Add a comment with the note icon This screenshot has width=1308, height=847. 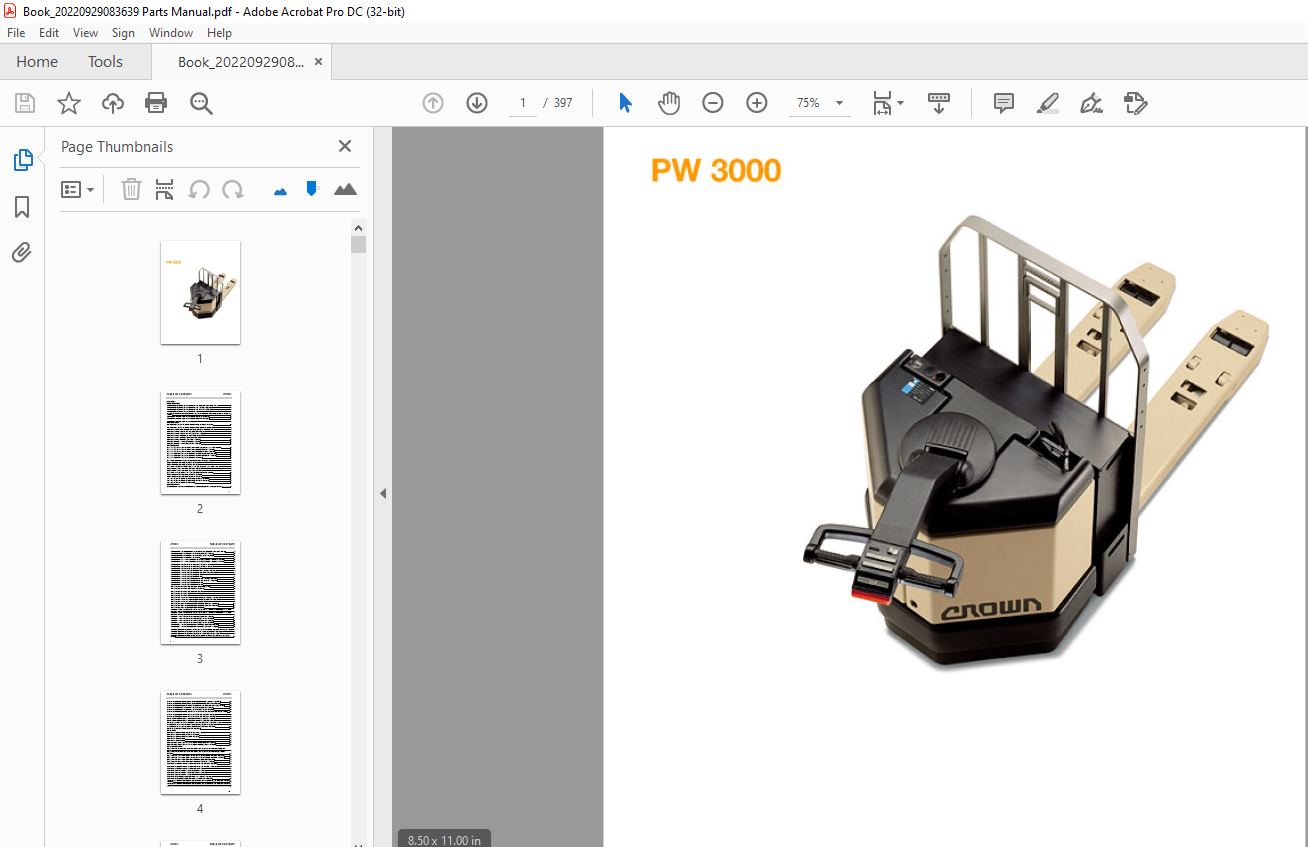[1004, 103]
